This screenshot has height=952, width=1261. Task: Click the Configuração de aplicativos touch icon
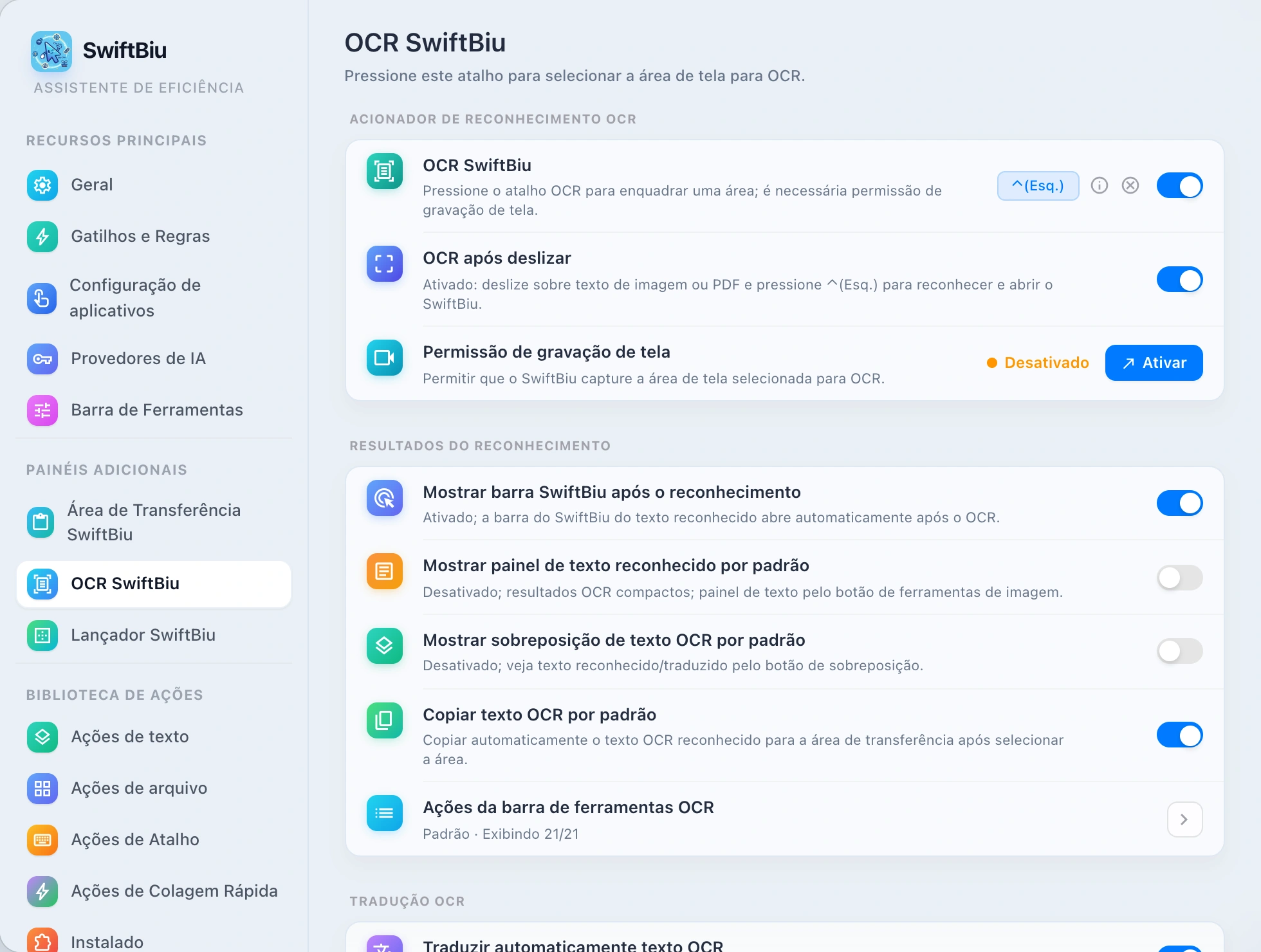coord(42,298)
